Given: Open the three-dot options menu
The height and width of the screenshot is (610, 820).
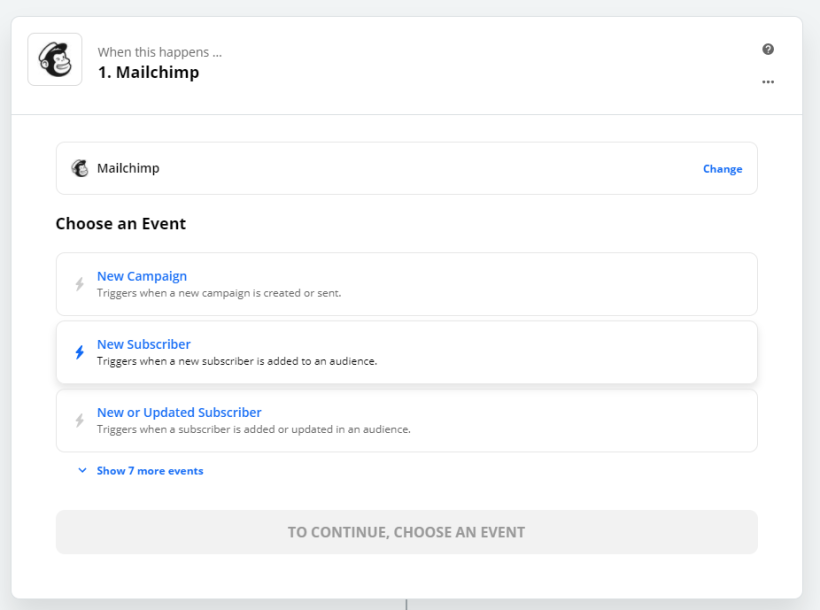Looking at the screenshot, I should click(x=767, y=82).
